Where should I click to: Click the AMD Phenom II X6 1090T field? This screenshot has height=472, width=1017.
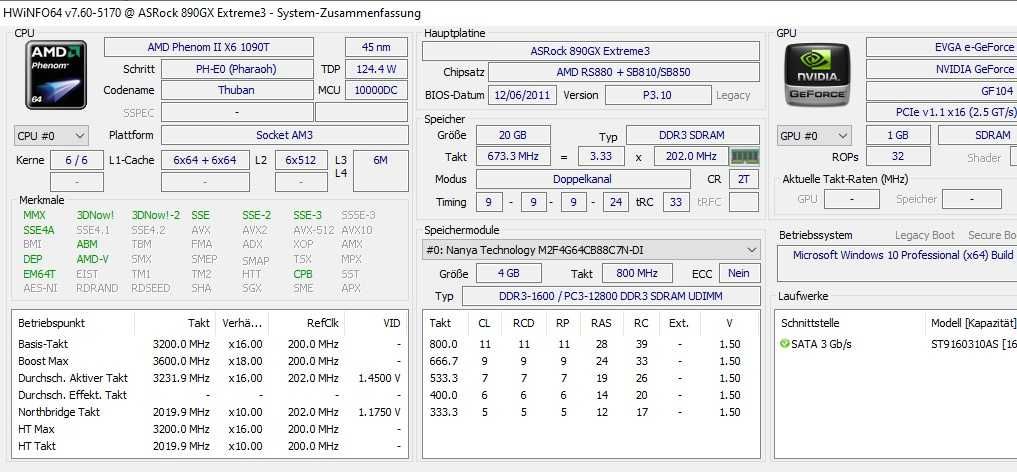coord(208,47)
